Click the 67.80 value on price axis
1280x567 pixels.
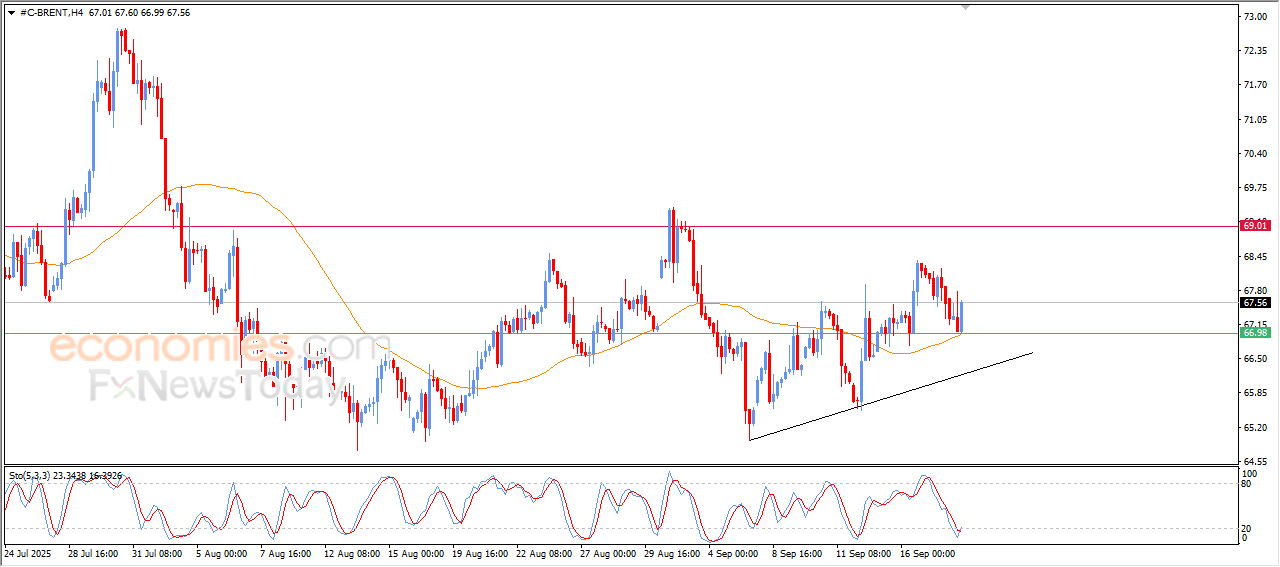pos(1256,291)
